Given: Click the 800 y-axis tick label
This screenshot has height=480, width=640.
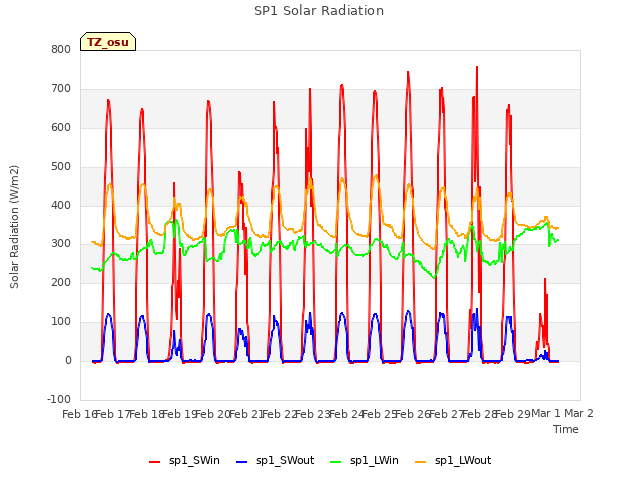Looking at the screenshot, I should (61, 49).
